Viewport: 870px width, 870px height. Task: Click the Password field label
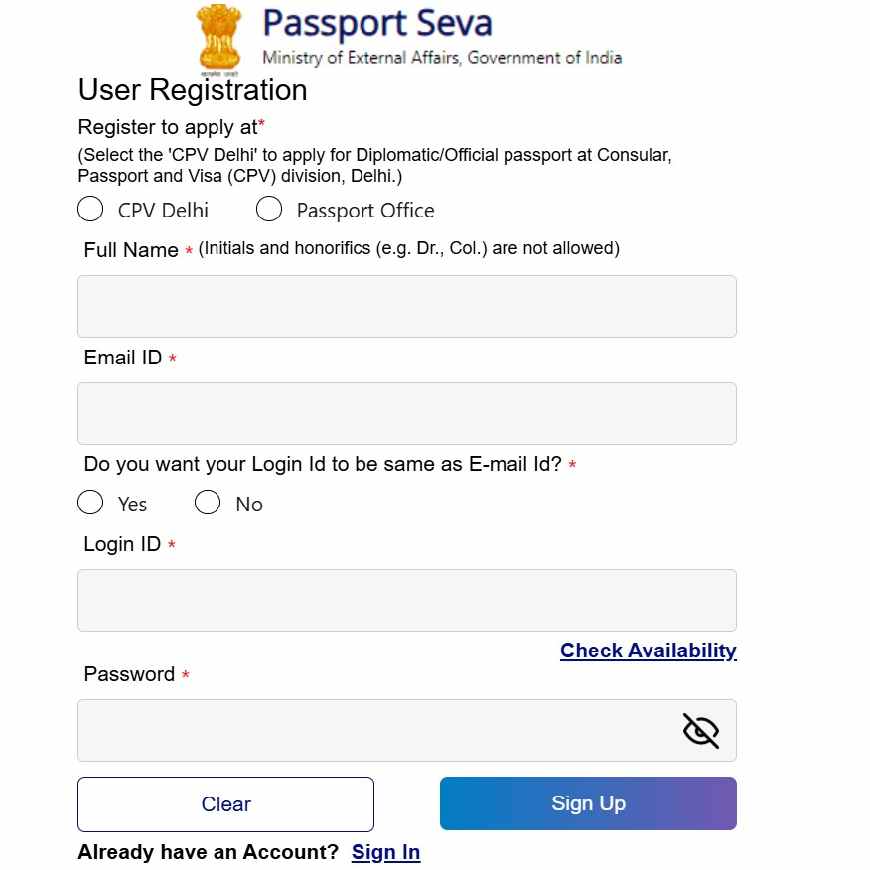(x=129, y=674)
